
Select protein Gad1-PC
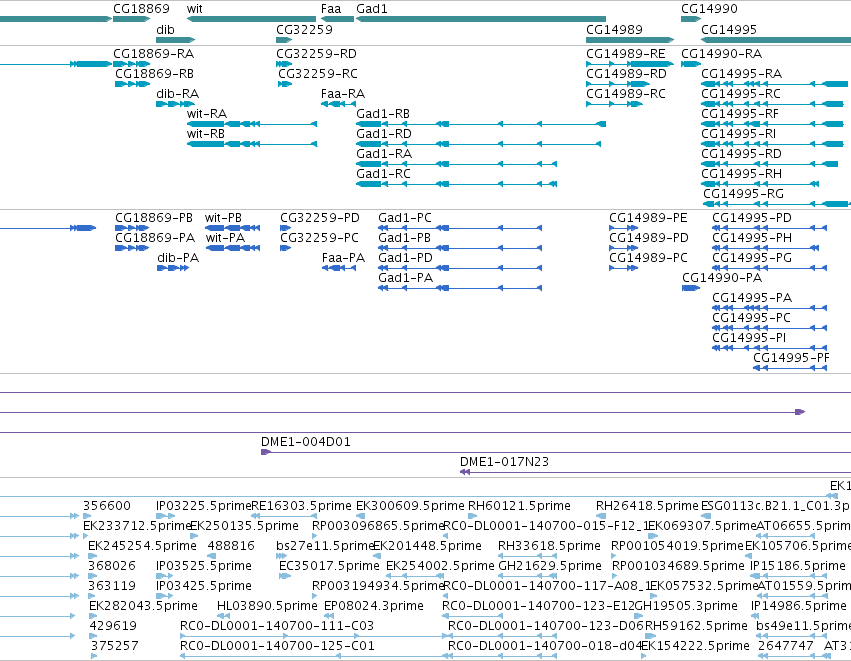(x=405, y=218)
